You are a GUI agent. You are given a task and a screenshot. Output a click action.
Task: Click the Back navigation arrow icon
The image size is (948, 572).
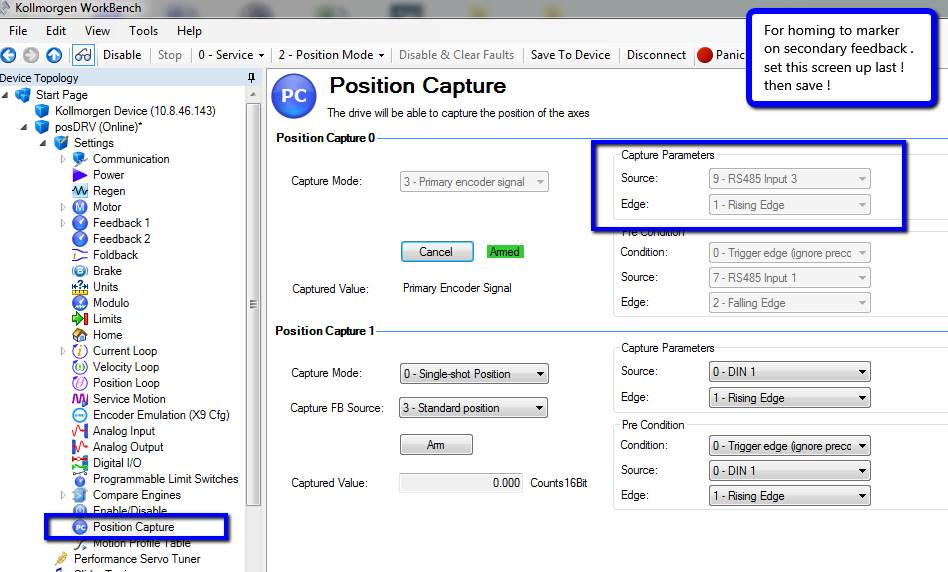tap(8, 55)
